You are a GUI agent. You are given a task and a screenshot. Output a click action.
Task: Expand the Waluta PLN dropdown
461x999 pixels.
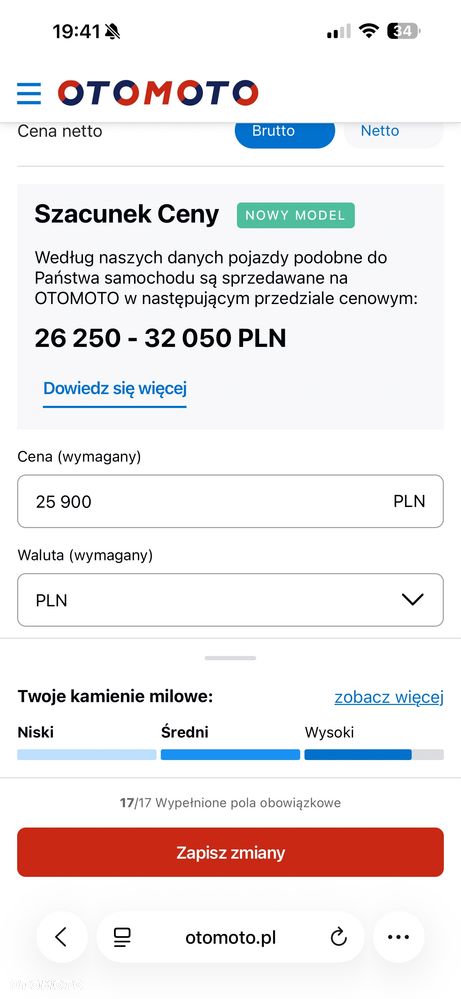(x=230, y=600)
